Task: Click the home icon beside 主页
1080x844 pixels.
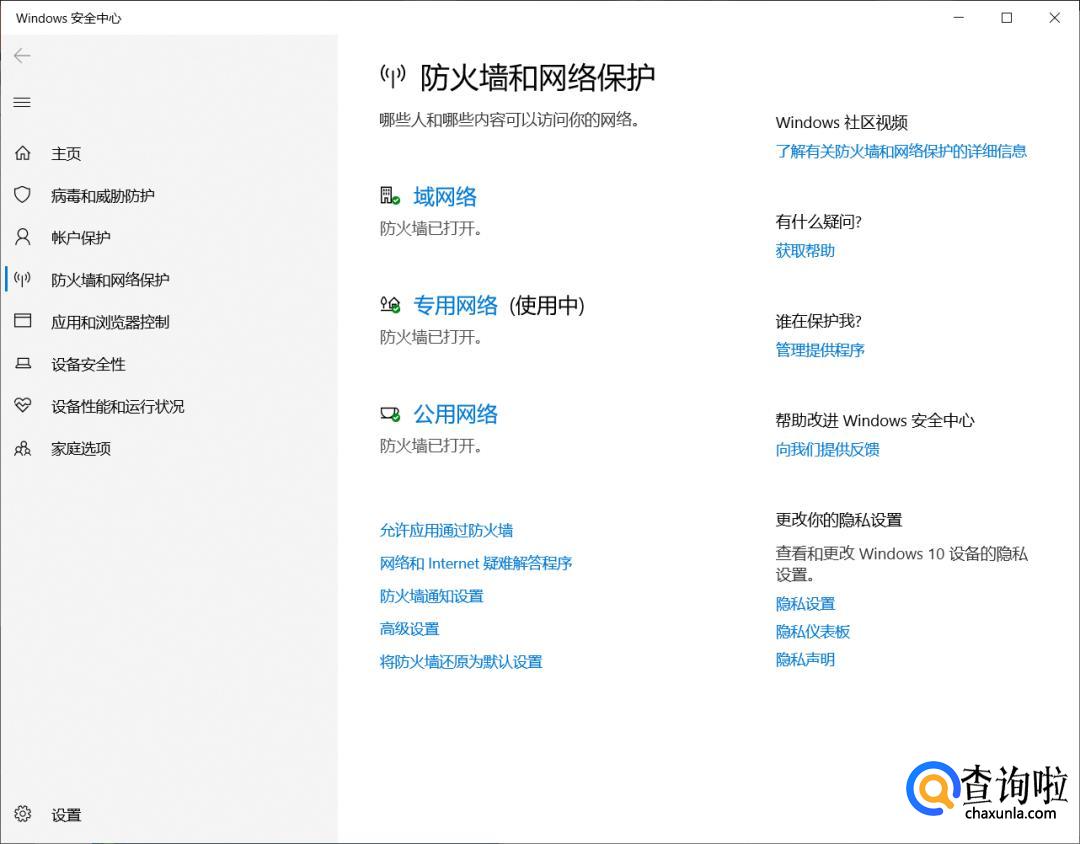Action: (x=23, y=153)
